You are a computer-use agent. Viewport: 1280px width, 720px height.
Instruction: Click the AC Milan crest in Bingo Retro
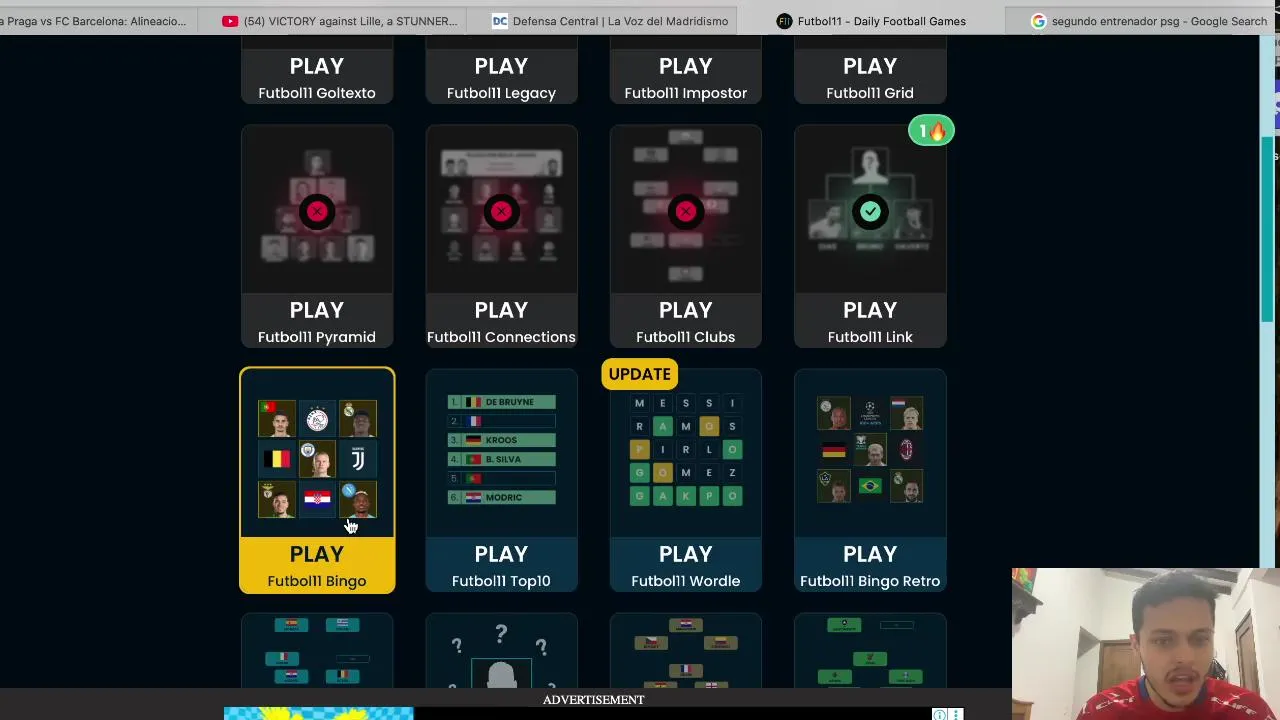tap(906, 451)
